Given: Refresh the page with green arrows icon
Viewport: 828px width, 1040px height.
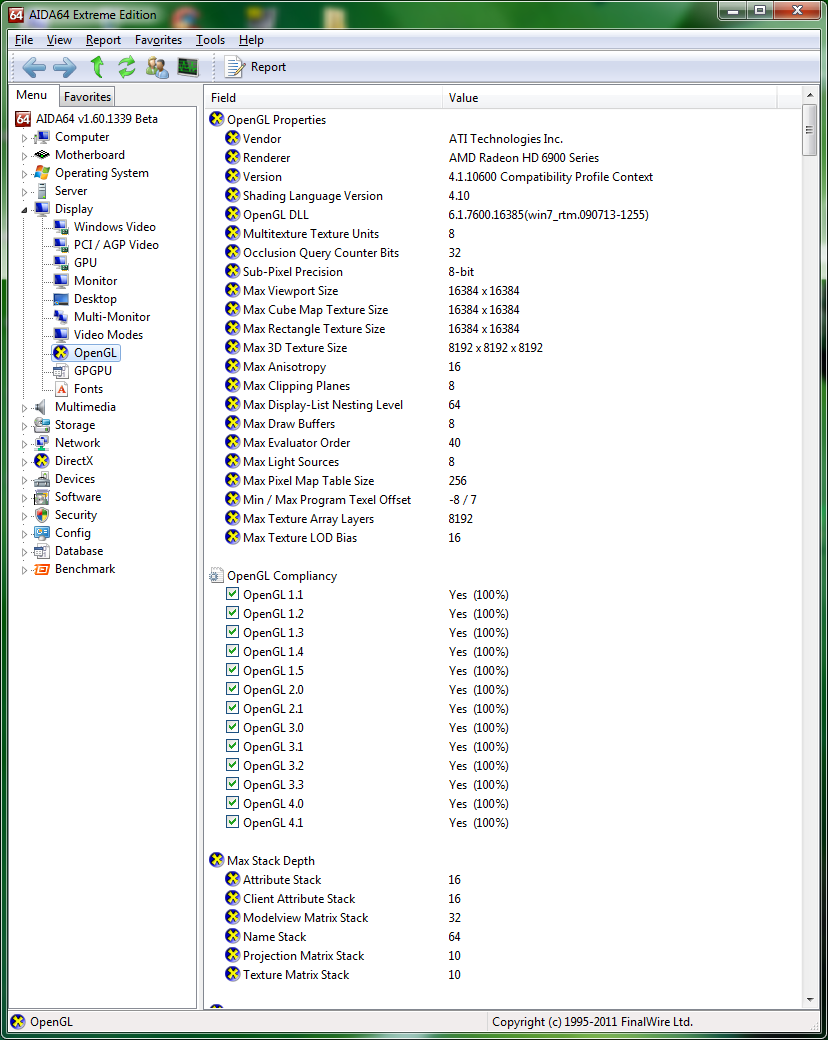Looking at the screenshot, I should tap(127, 67).
